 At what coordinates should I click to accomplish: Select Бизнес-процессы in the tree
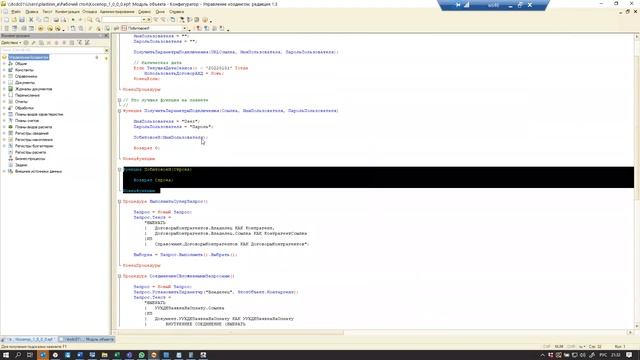(30, 159)
